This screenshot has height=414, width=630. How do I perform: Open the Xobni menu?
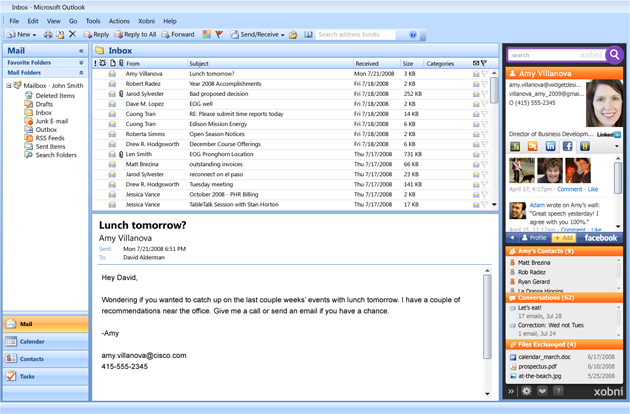145,20
